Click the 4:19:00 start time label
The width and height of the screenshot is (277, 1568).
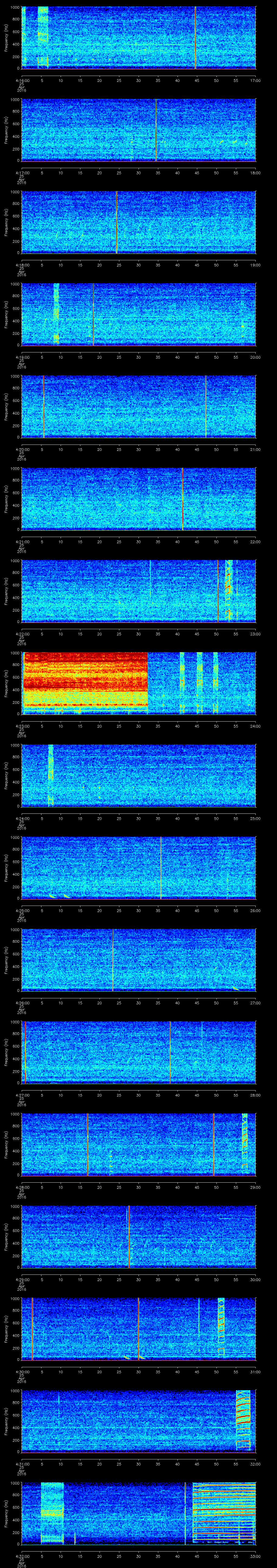click(x=22, y=357)
